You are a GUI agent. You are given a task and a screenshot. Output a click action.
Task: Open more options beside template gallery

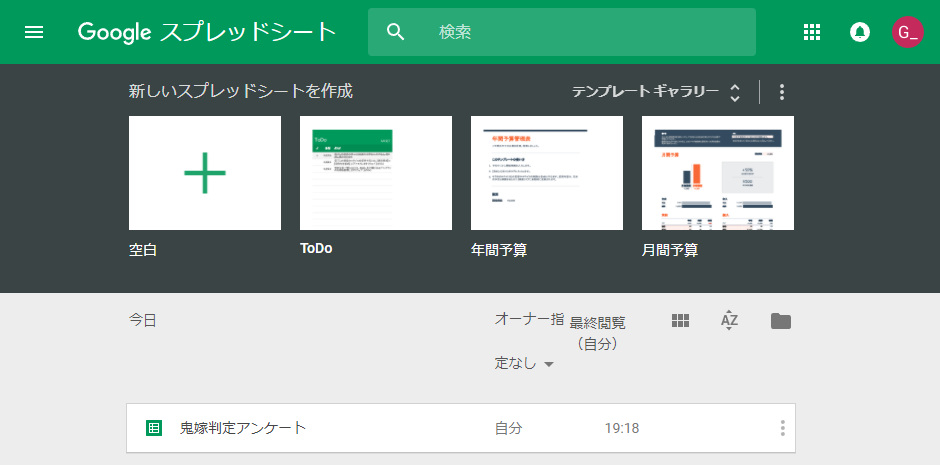tap(782, 92)
